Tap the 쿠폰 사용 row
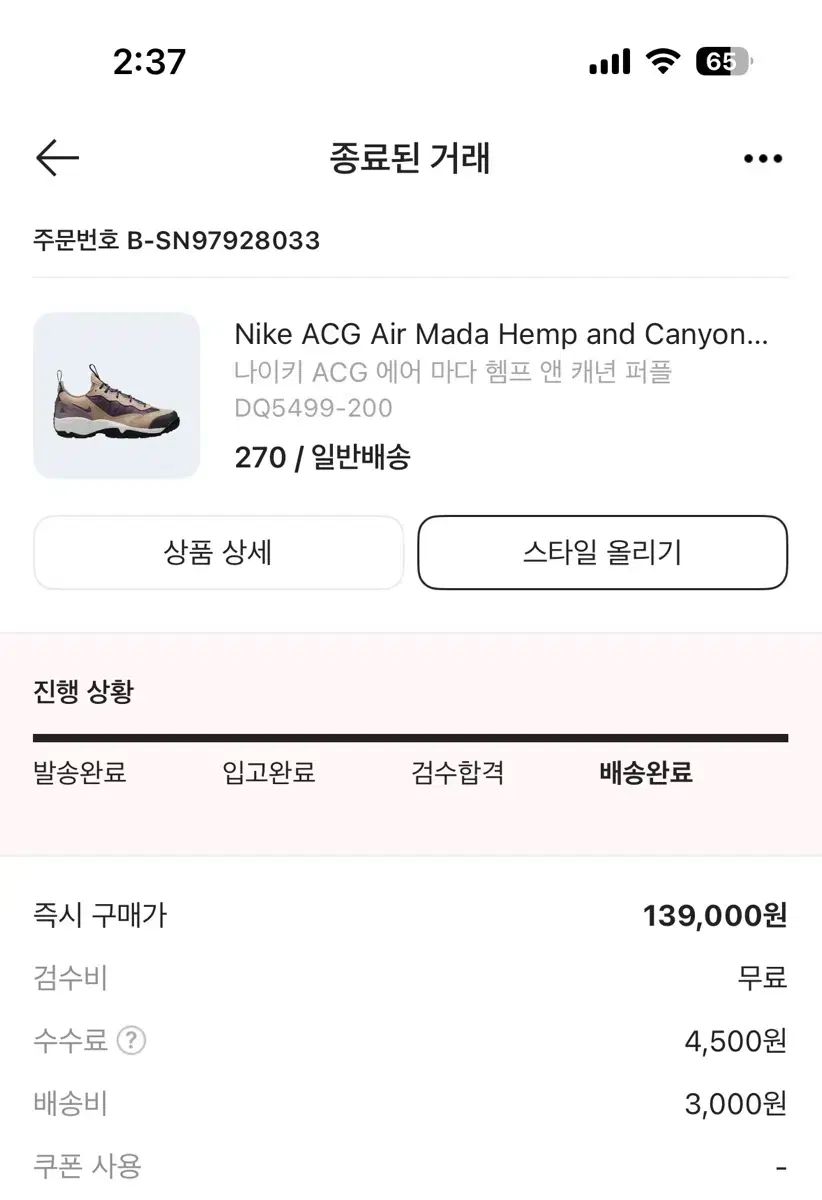822x1200 pixels. 411,1166
